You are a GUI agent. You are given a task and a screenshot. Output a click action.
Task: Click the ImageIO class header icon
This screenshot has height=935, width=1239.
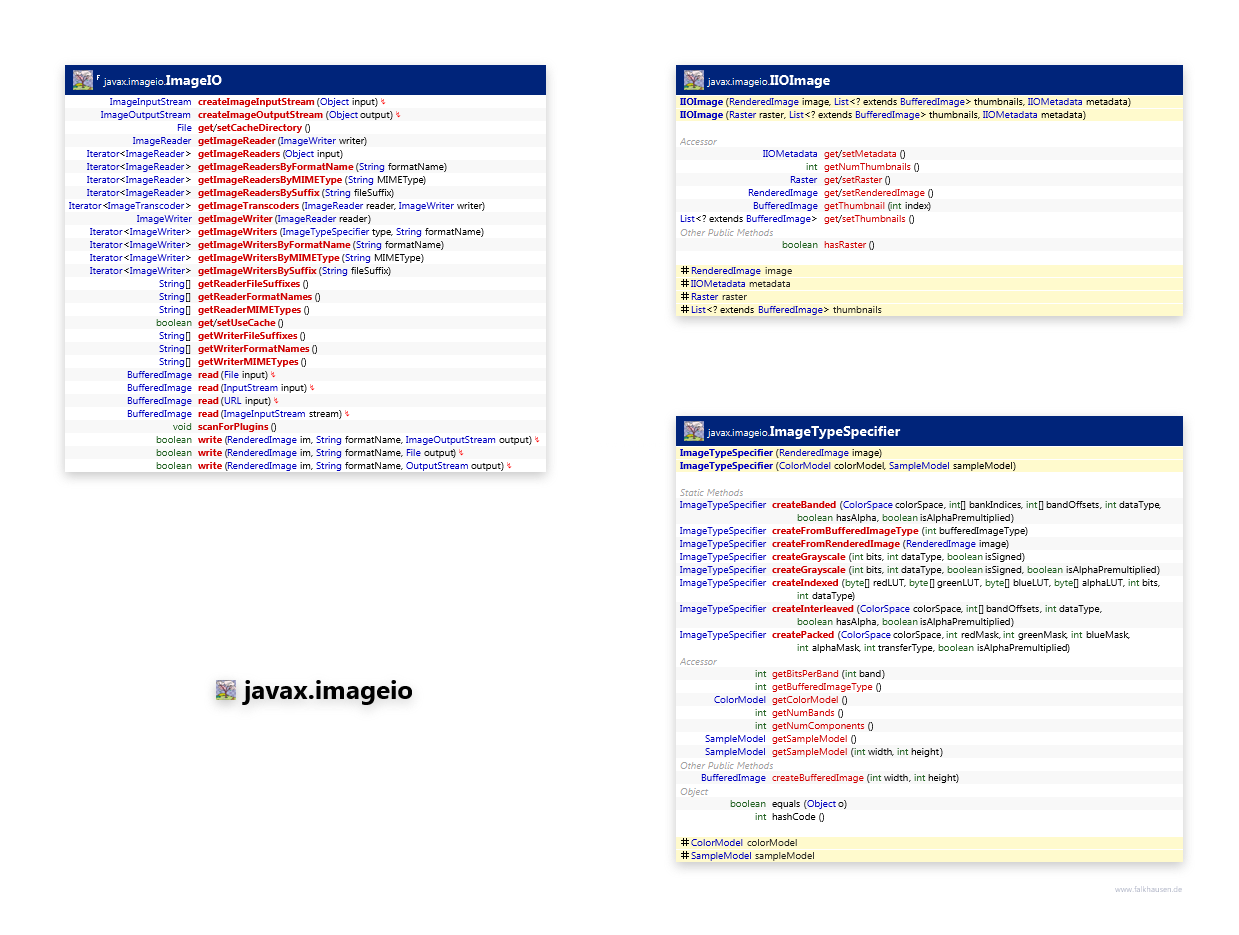pos(83,80)
